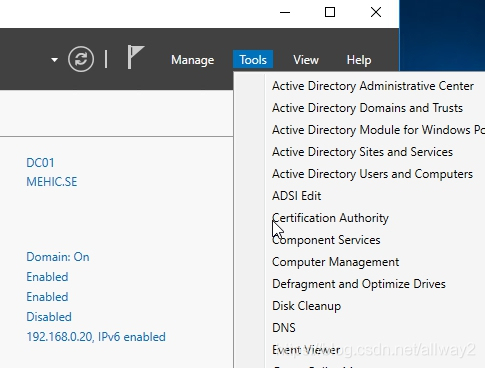Open the View menu

coord(306,60)
